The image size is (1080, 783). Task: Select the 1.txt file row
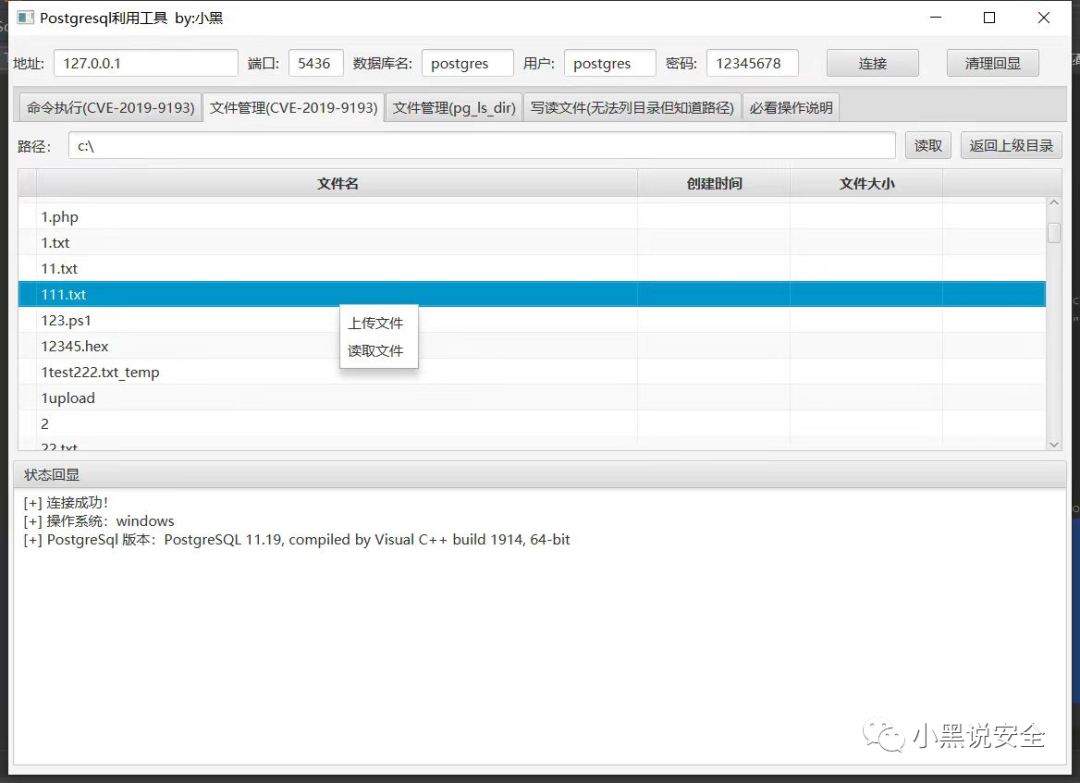pyautogui.click(x=532, y=242)
